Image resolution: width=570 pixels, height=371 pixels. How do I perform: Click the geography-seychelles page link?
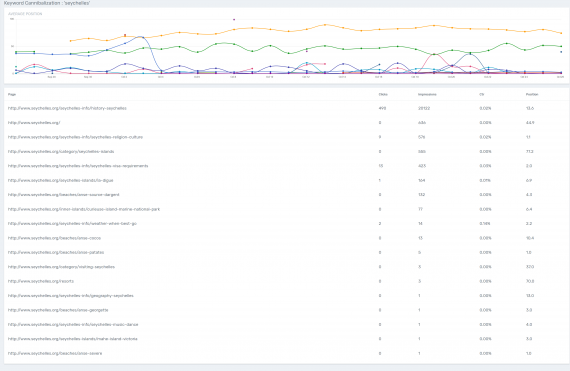tap(71, 296)
